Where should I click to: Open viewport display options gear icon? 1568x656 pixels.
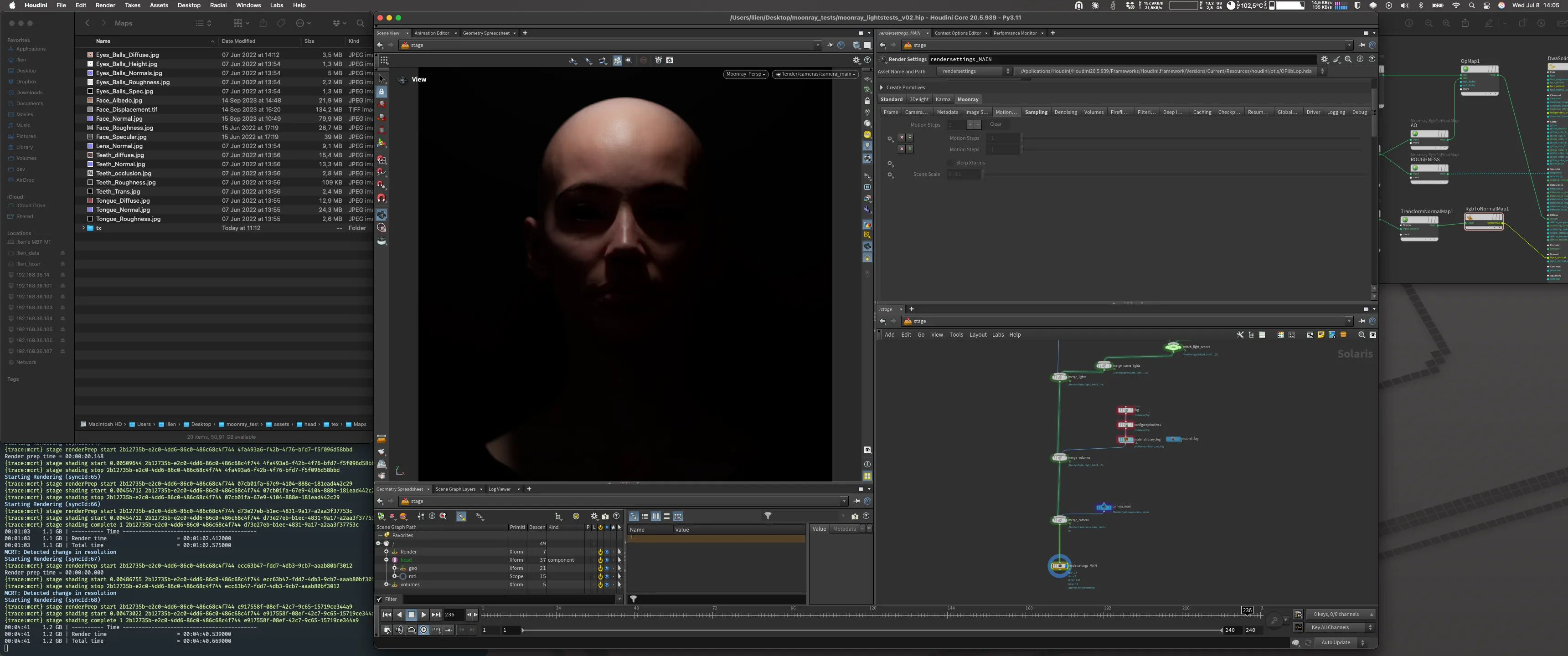(x=856, y=60)
